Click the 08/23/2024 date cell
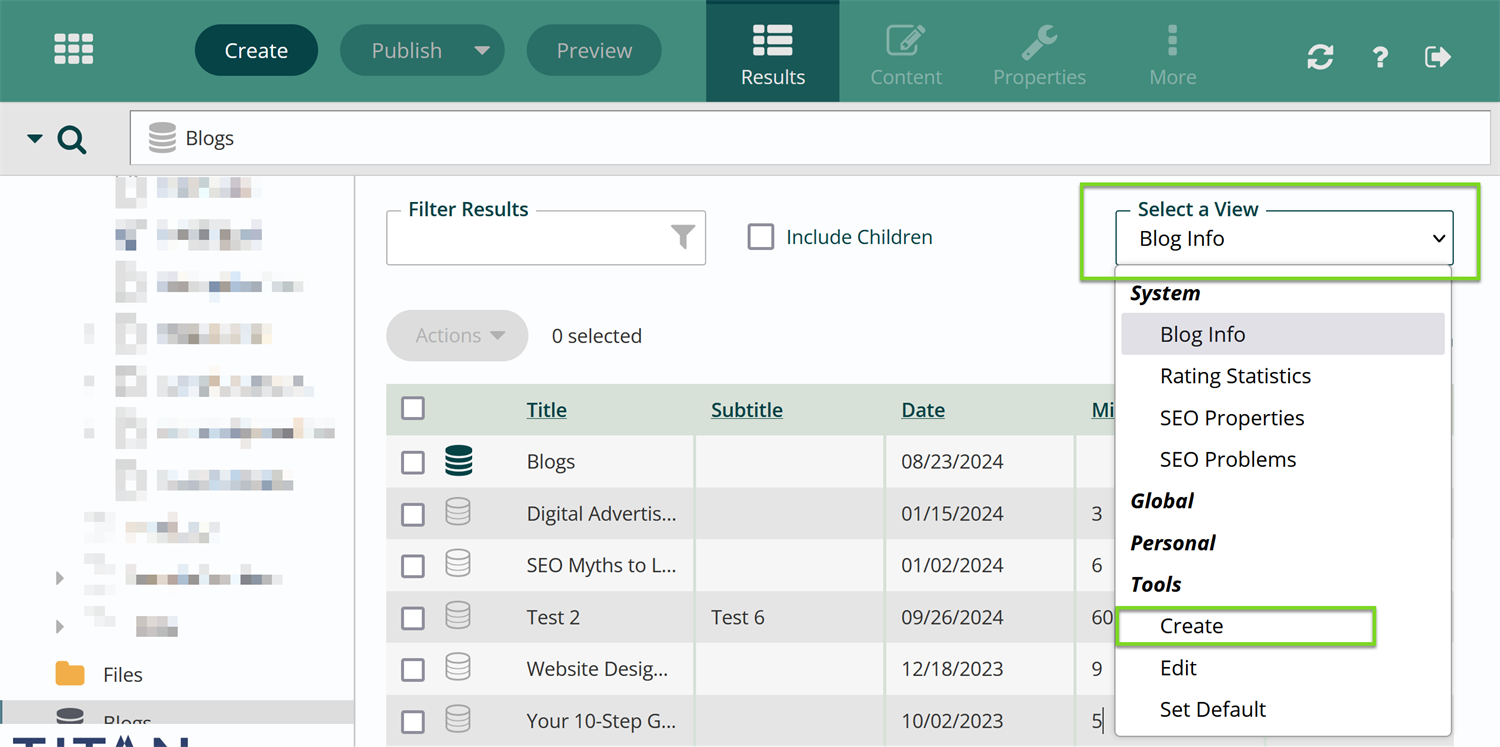This screenshot has width=1500, height=747. click(952, 462)
